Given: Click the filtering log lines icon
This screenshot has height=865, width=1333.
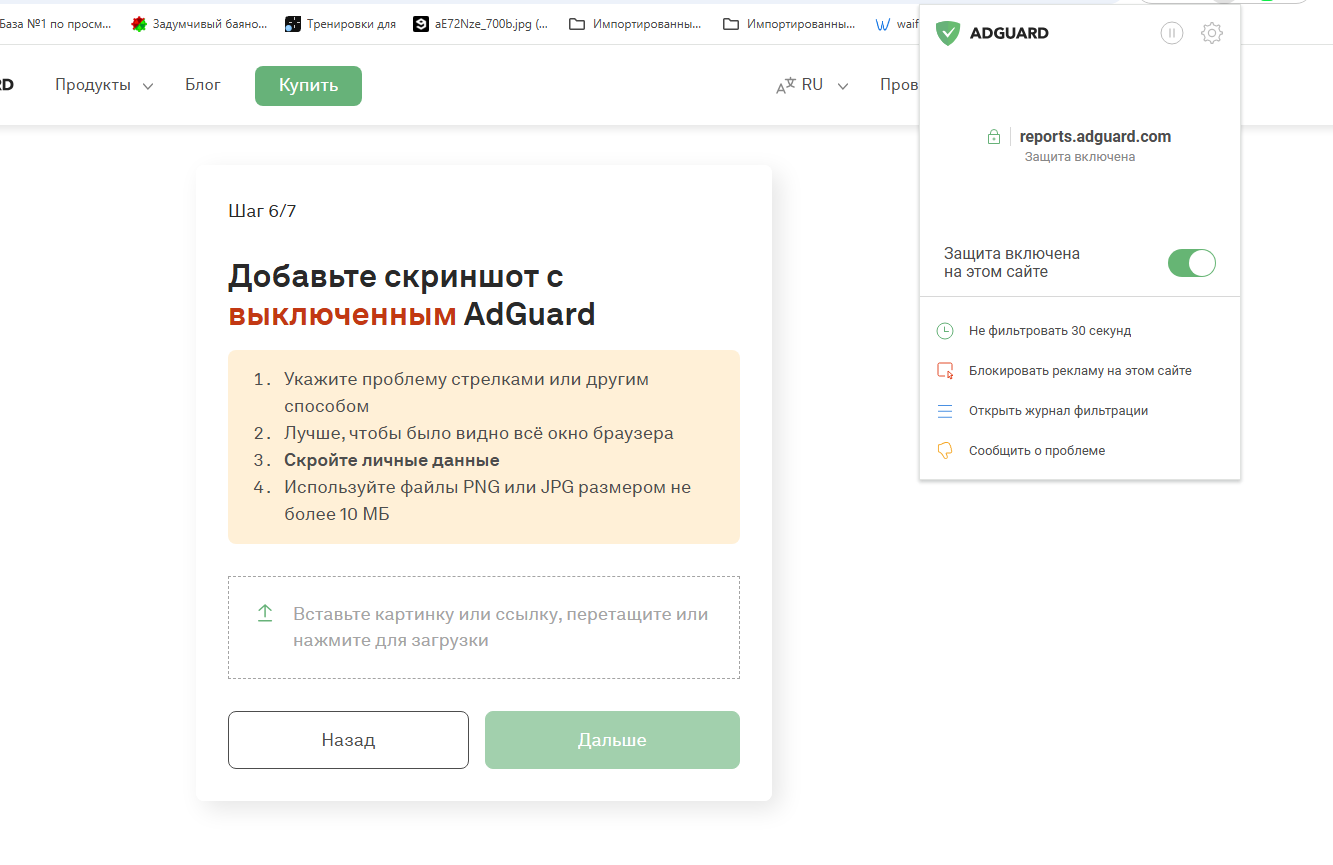Looking at the screenshot, I should point(944,411).
